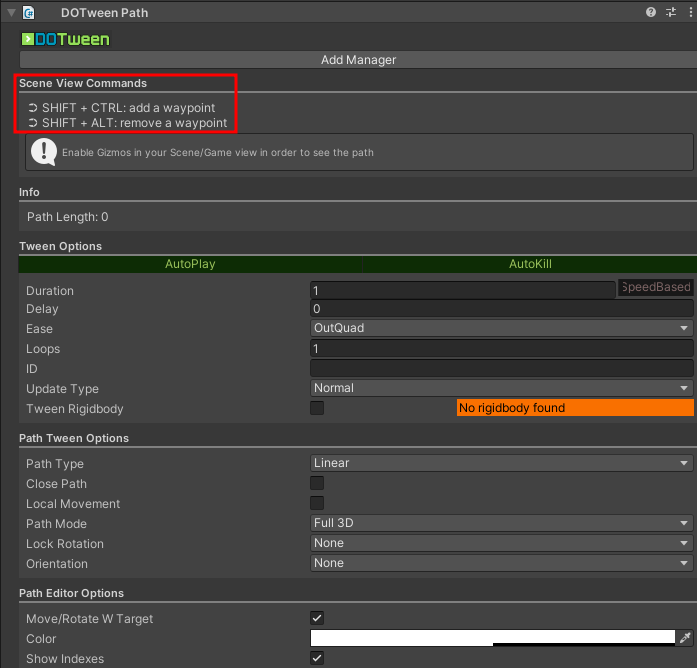The width and height of the screenshot is (697, 668).
Task: Toggle the AutoKill button
Action: coord(530,265)
